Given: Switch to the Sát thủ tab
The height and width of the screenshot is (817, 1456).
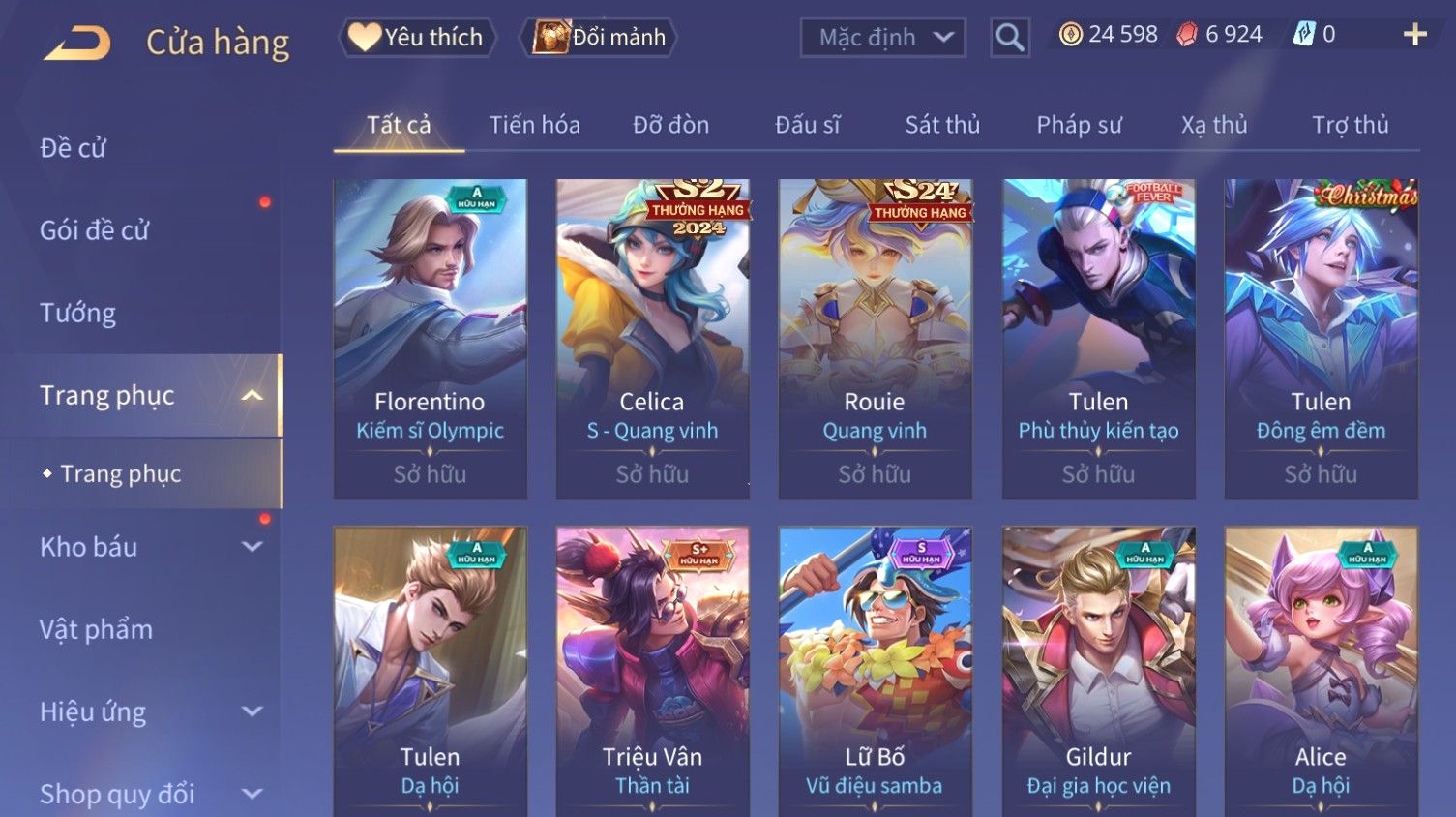Looking at the screenshot, I should pyautogui.click(x=942, y=125).
